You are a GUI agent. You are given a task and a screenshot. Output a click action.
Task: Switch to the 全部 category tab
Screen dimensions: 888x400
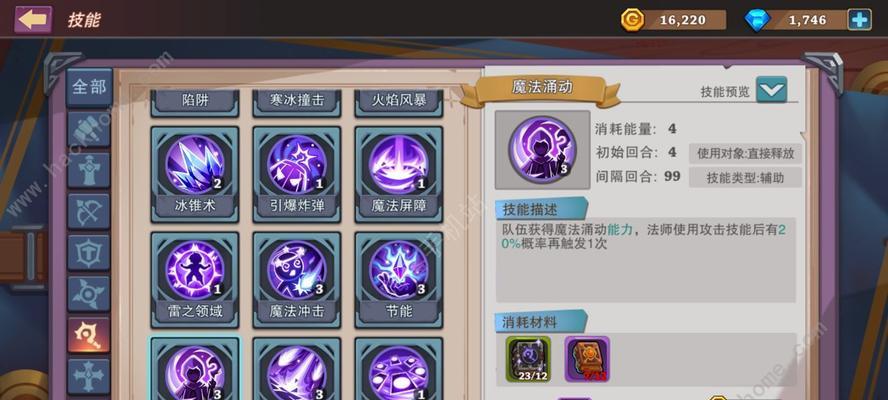[x=89, y=87]
